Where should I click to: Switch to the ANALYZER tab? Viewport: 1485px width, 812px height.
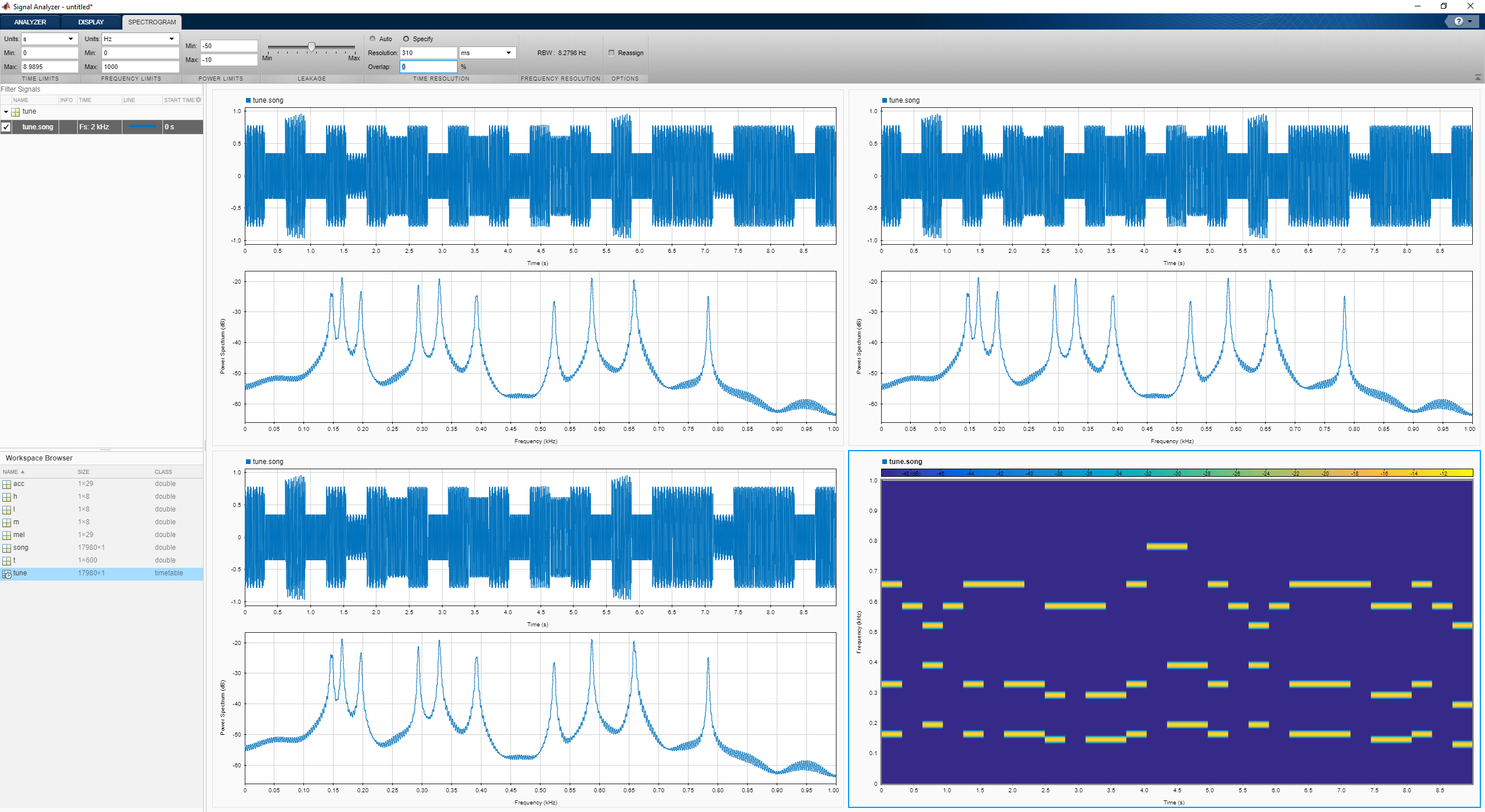30,22
